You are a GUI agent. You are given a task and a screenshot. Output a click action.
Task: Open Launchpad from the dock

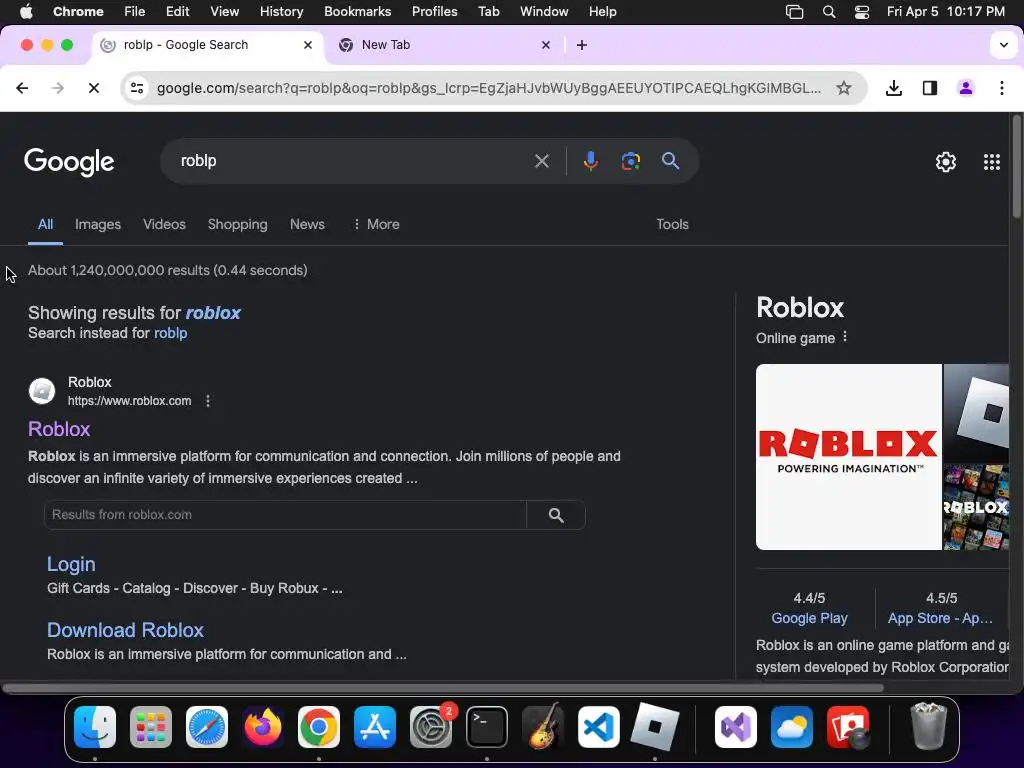tap(151, 727)
